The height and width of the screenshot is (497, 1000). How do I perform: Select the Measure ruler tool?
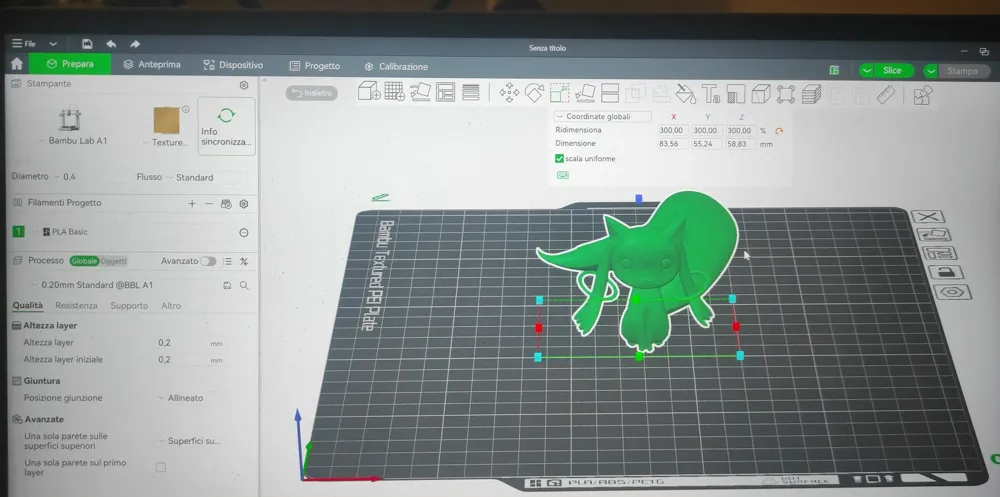click(886, 95)
